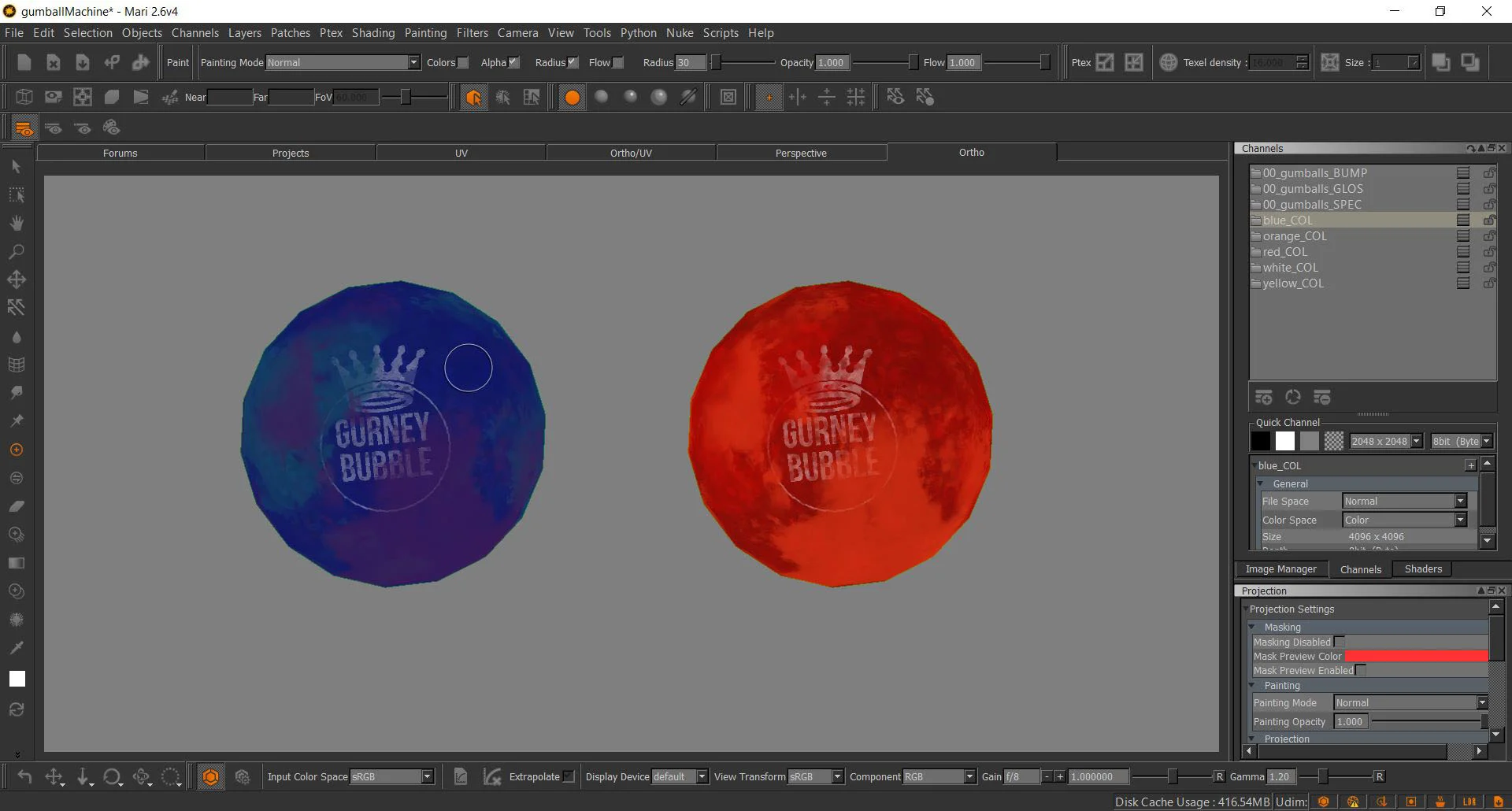The height and width of the screenshot is (811, 1512).
Task: Open the Filters menu
Action: pyautogui.click(x=472, y=32)
